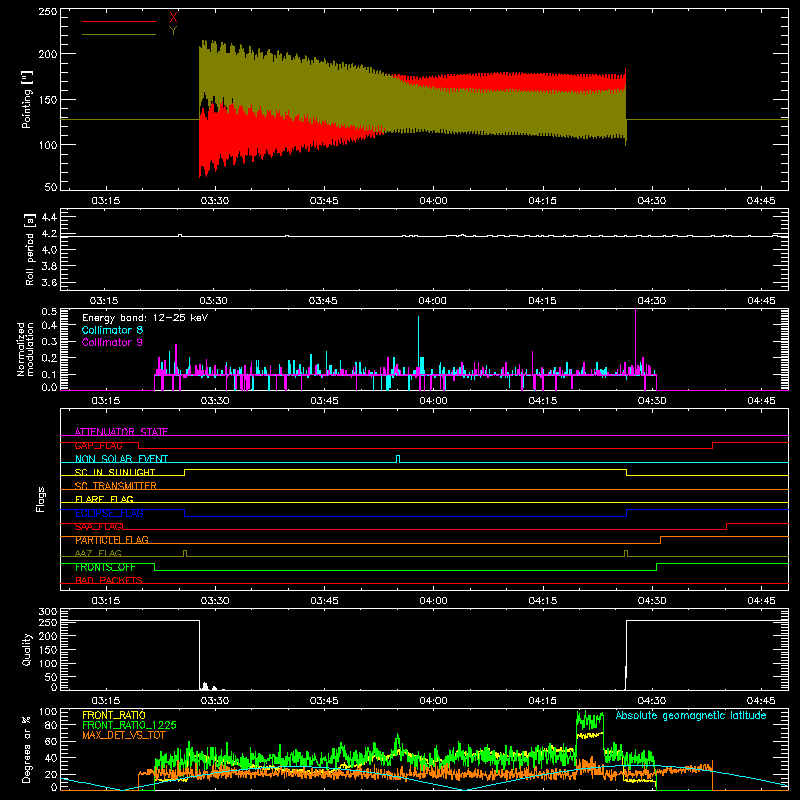Select the red X legend line sample
800x800 pixels.
(119, 21)
